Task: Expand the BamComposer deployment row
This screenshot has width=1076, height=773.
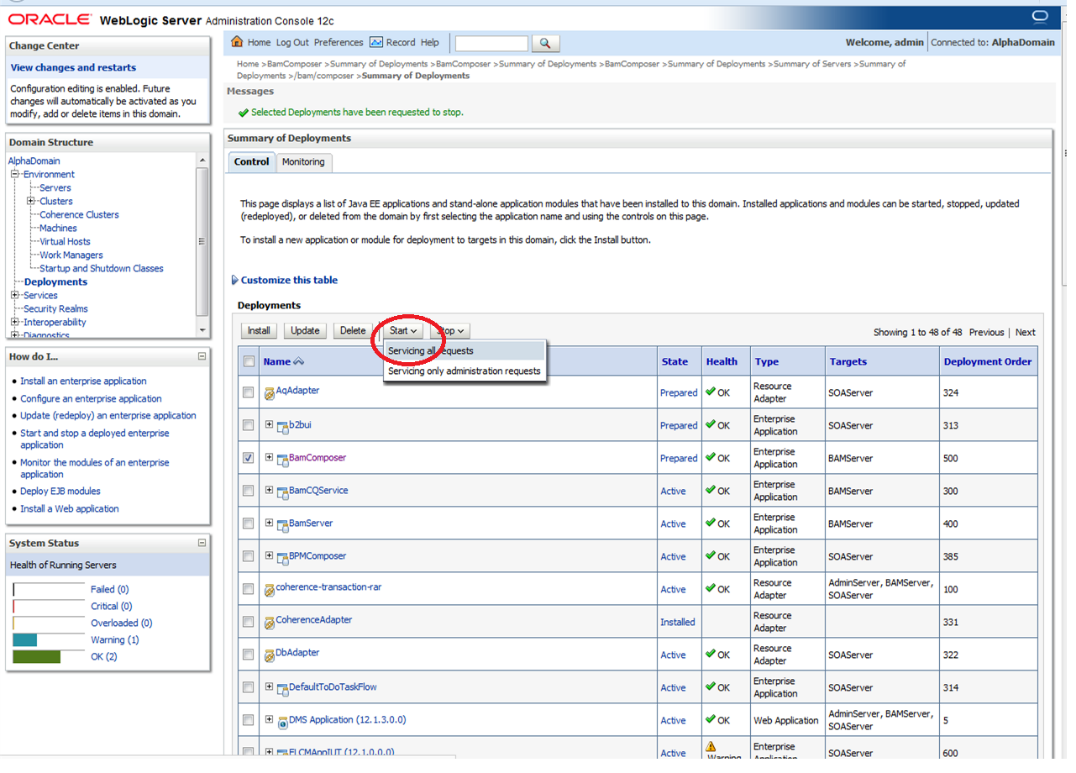Action: (x=269, y=458)
